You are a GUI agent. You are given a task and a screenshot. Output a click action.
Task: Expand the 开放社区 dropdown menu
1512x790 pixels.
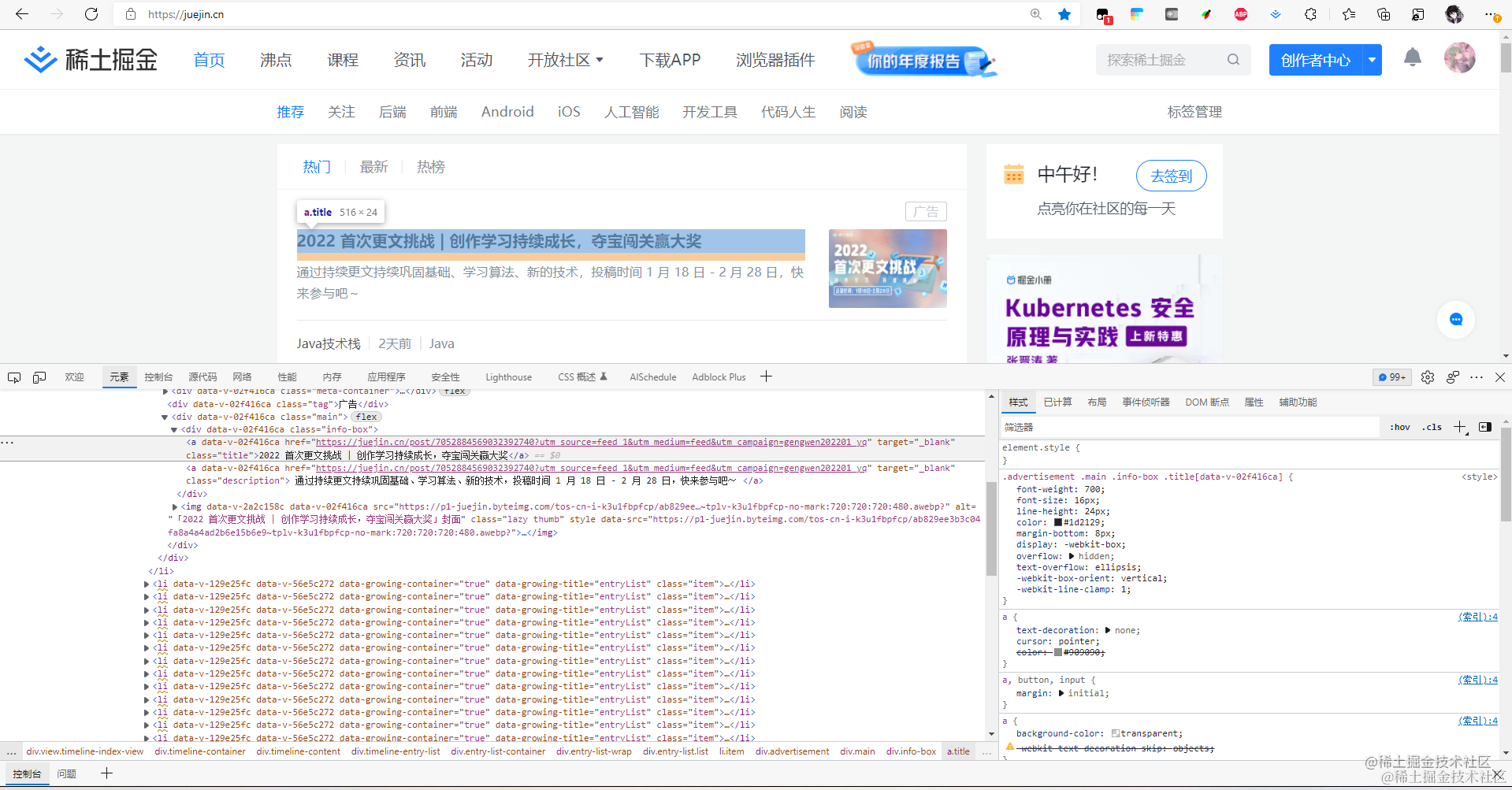565,60
